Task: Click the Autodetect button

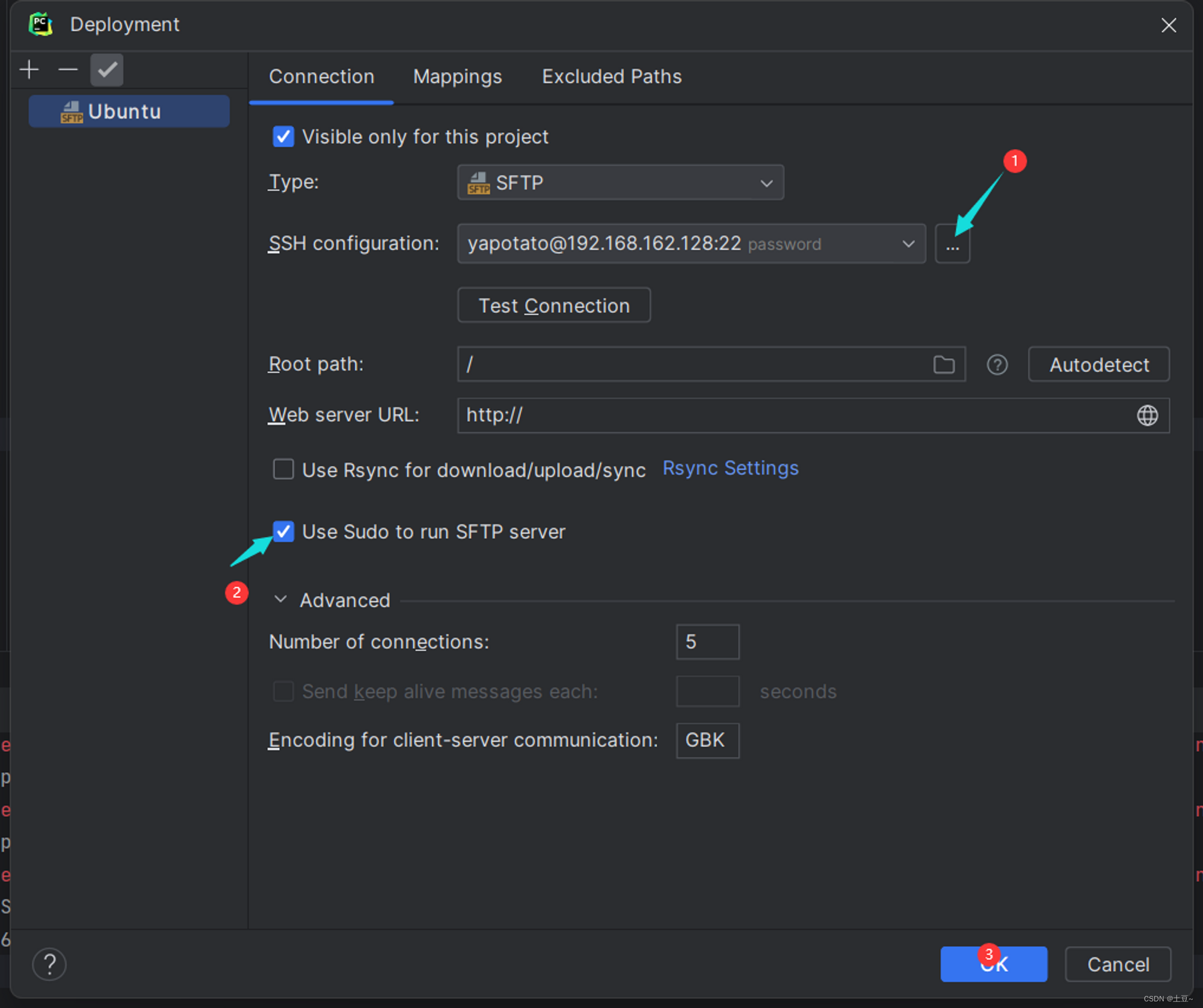Action: [1099, 364]
